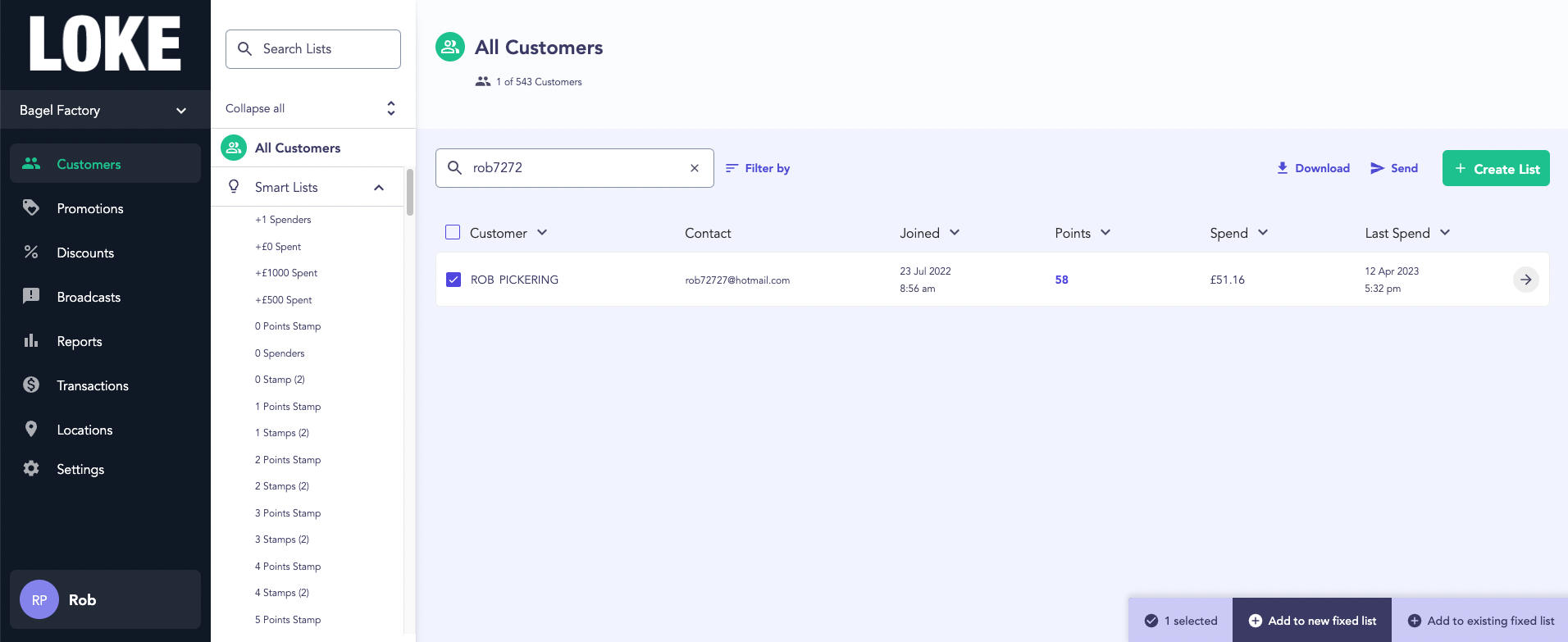Click the Send button label
The width and height of the screenshot is (1568, 642).
pos(1404,168)
